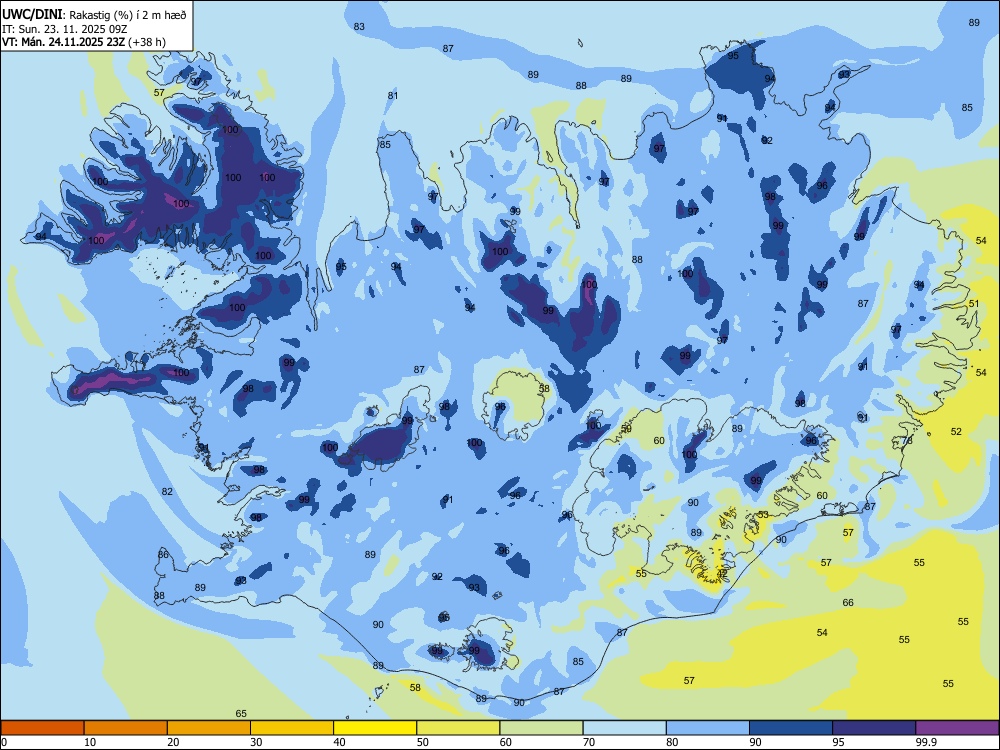1000x750 pixels.
Task: Click the map value '78' on the east coast
Action: point(907,441)
